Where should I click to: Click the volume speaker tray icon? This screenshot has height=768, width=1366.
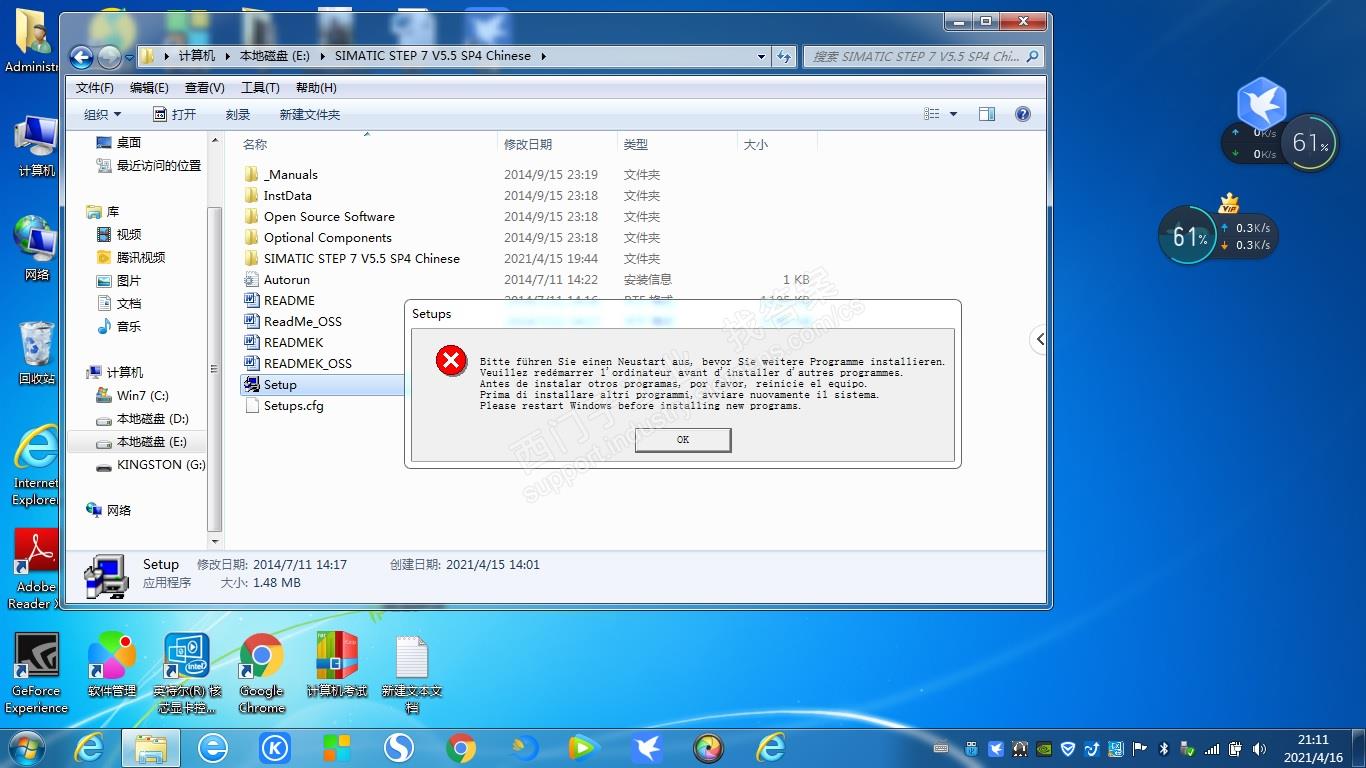tap(1259, 748)
